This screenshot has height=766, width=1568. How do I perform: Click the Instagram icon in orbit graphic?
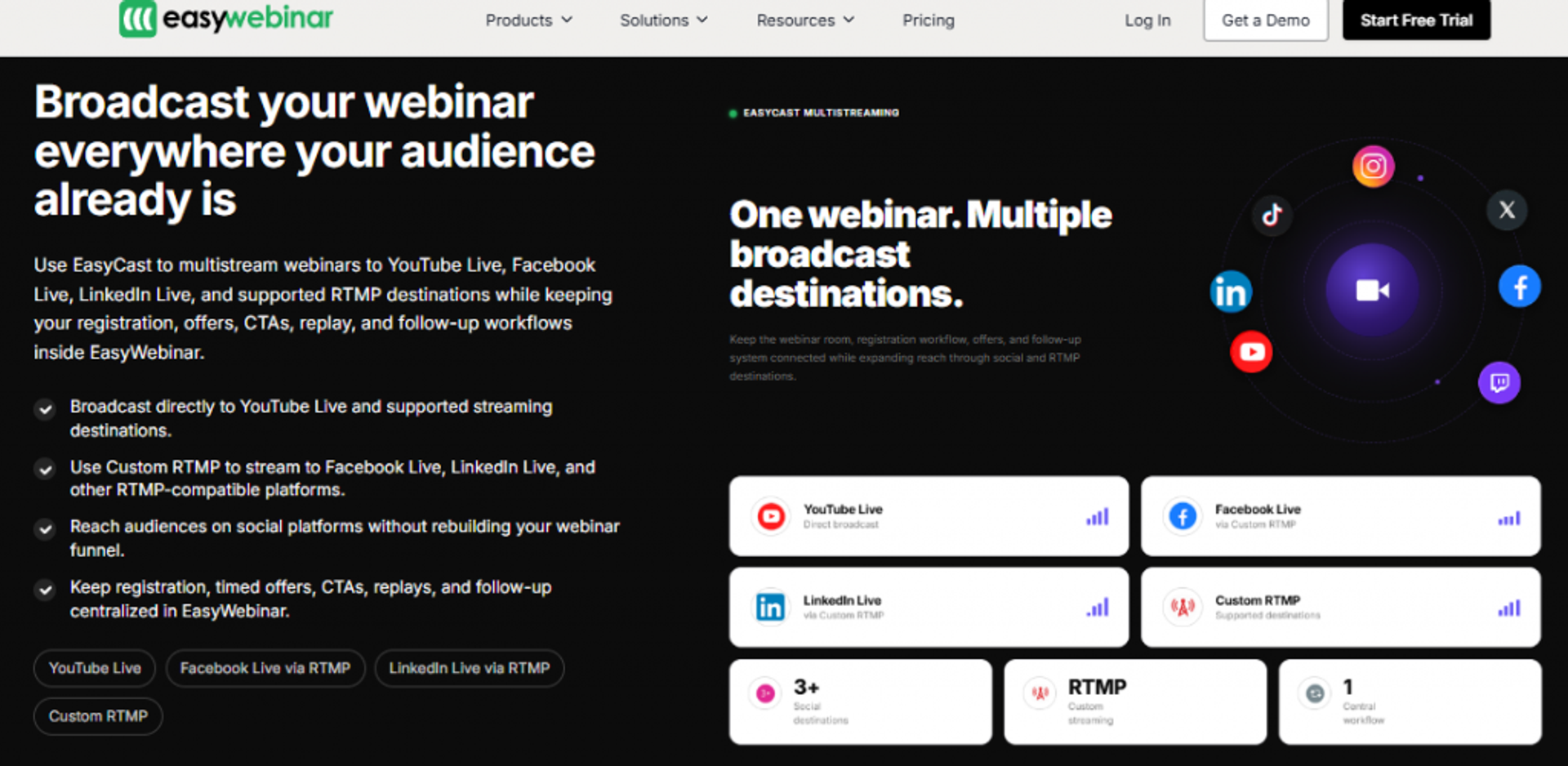1373,167
